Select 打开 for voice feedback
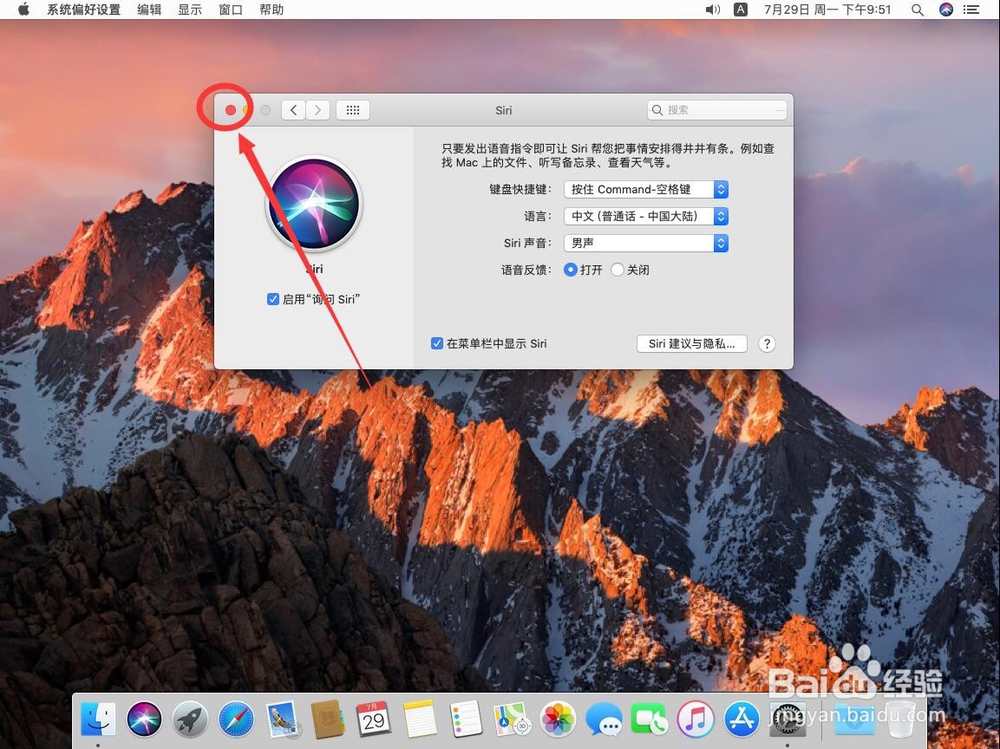 [x=571, y=270]
